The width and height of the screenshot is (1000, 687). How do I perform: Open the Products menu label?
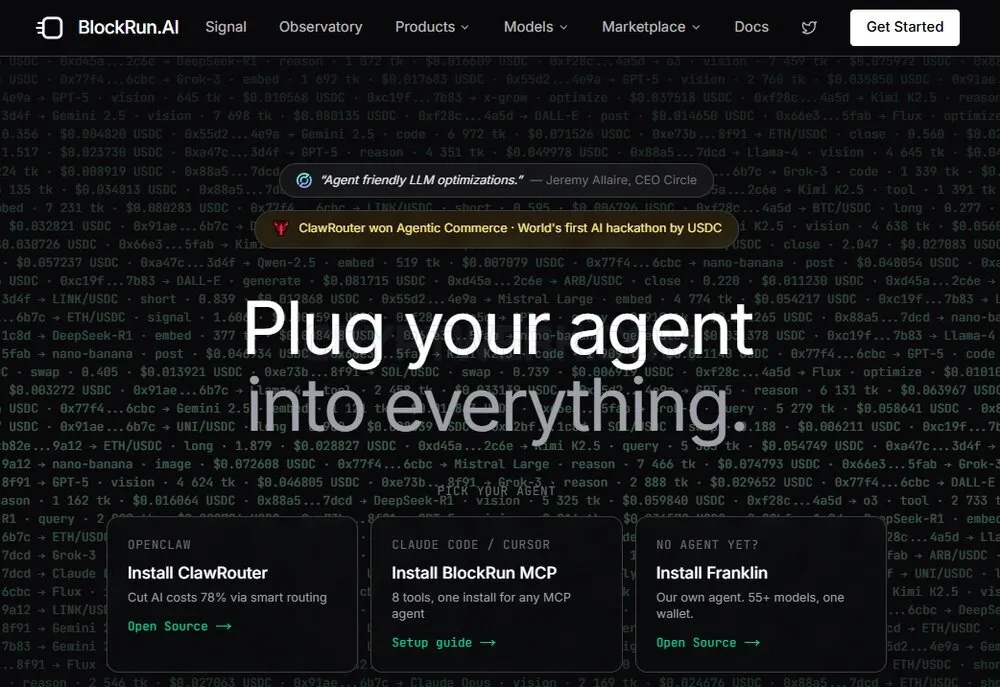pos(425,27)
